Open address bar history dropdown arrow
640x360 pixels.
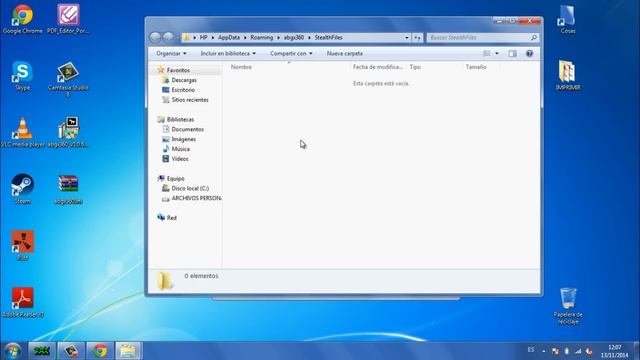(x=407, y=38)
